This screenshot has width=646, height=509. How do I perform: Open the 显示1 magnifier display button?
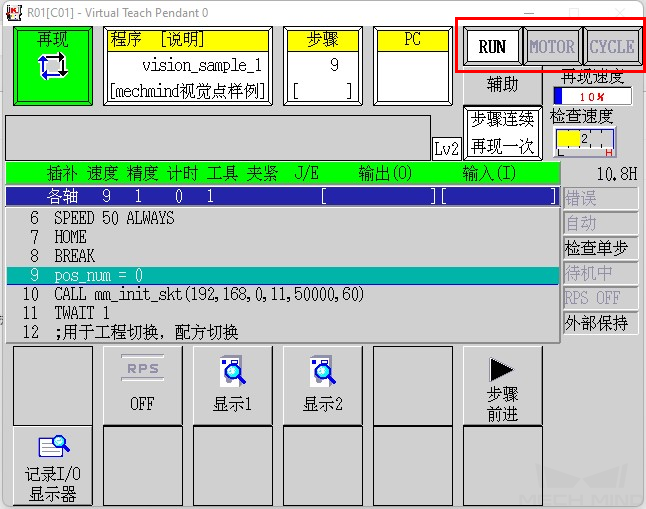click(233, 385)
